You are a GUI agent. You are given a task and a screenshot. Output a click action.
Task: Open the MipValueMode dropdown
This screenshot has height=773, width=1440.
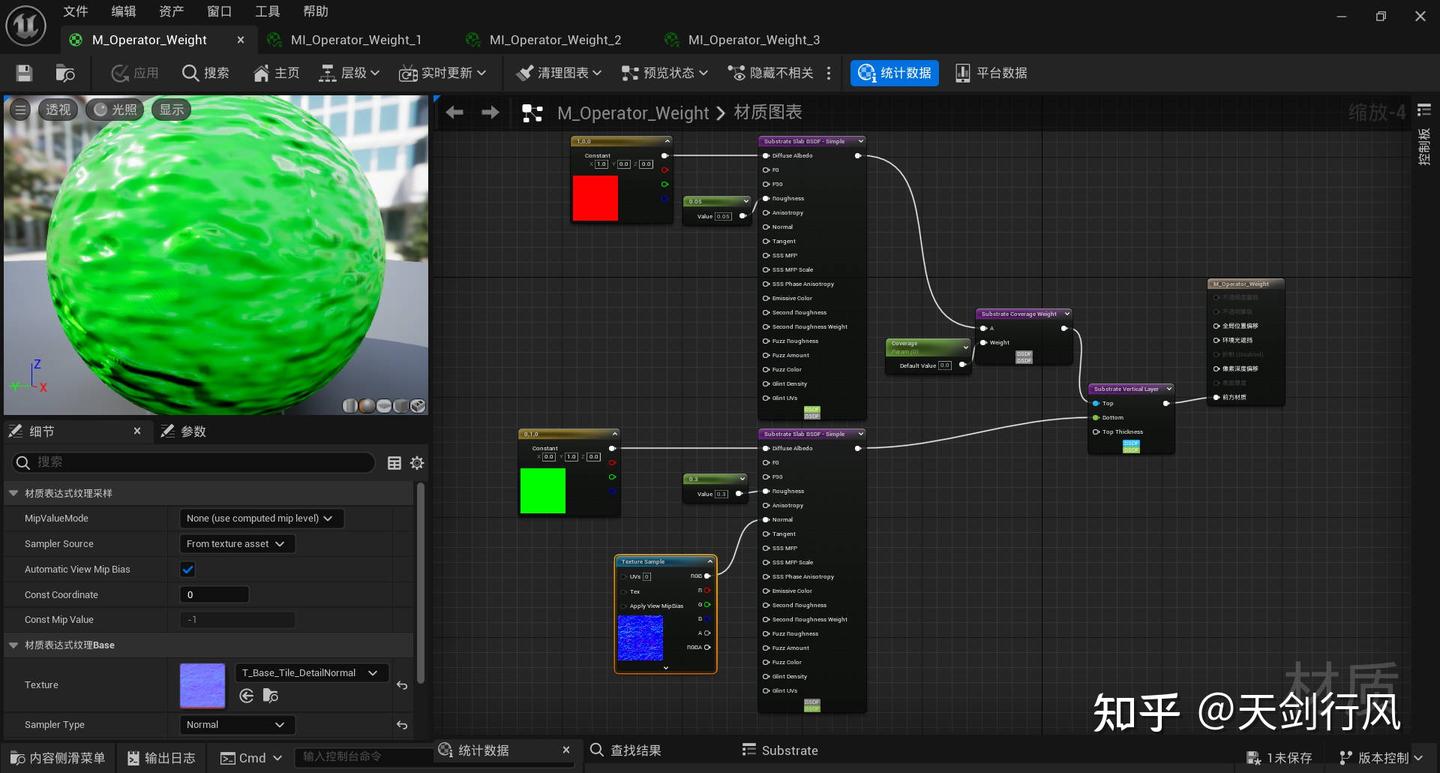260,518
